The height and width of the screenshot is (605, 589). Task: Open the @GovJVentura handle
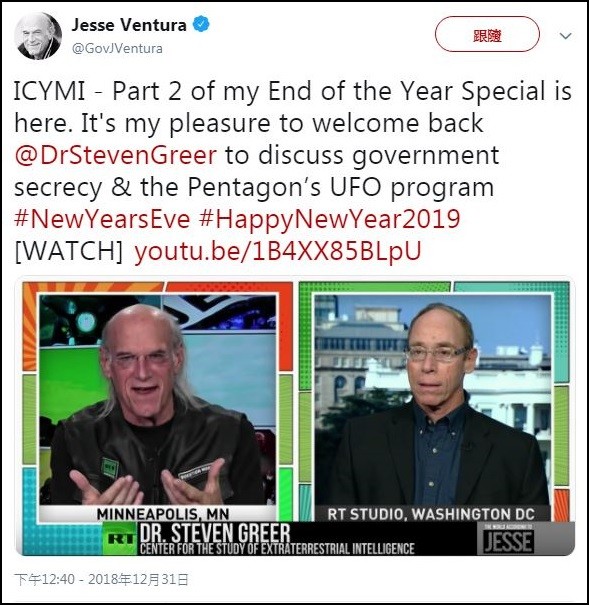click(117, 49)
